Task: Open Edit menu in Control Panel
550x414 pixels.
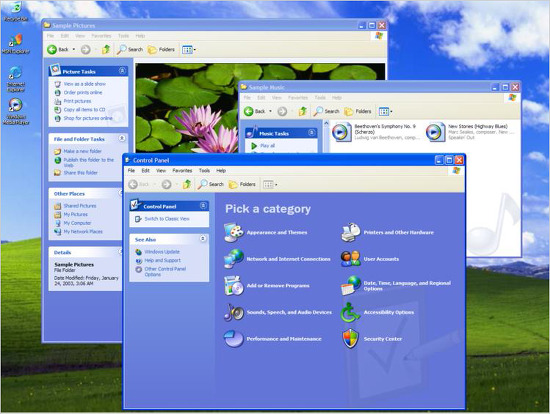Action: (x=145, y=171)
